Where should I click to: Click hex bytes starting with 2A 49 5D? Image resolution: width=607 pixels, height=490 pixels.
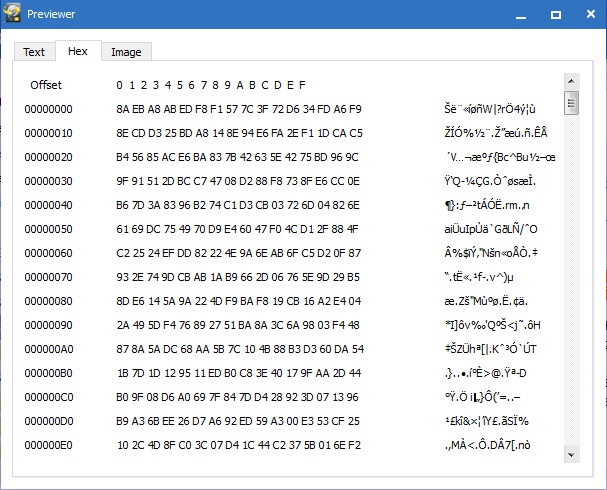(x=238, y=325)
